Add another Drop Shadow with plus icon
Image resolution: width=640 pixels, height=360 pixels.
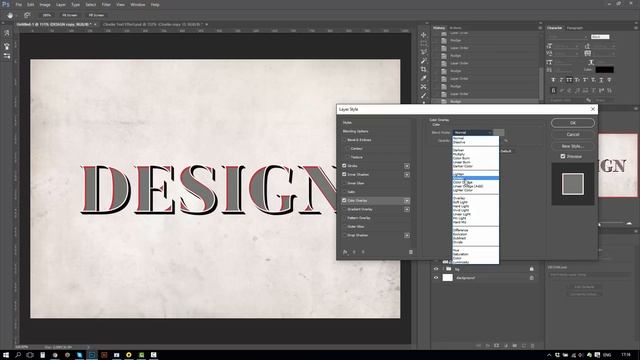click(x=407, y=235)
